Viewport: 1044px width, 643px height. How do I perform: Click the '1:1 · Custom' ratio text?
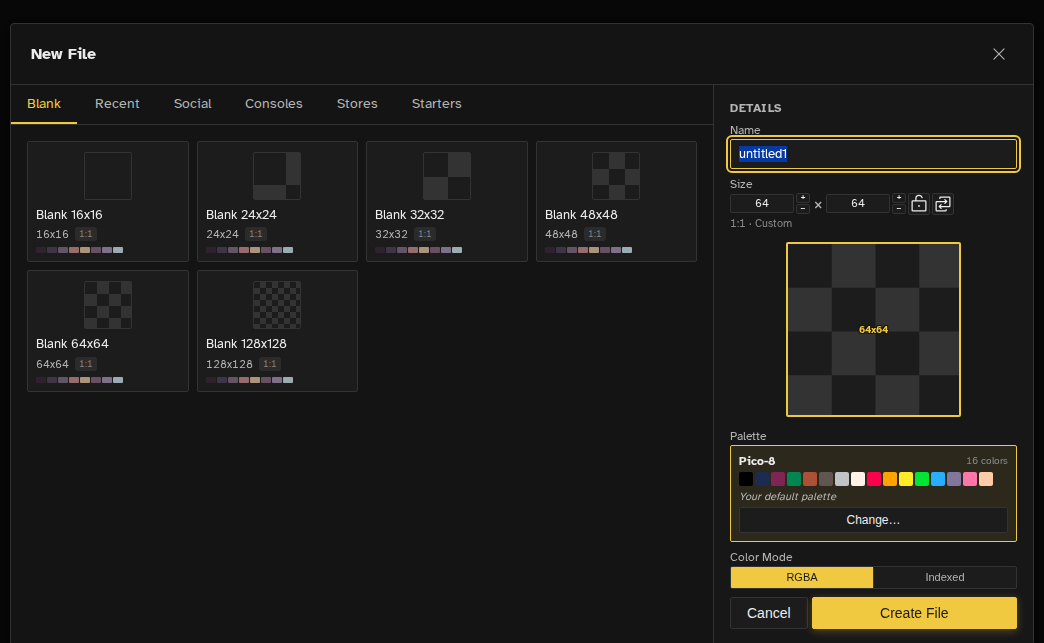[x=761, y=224]
